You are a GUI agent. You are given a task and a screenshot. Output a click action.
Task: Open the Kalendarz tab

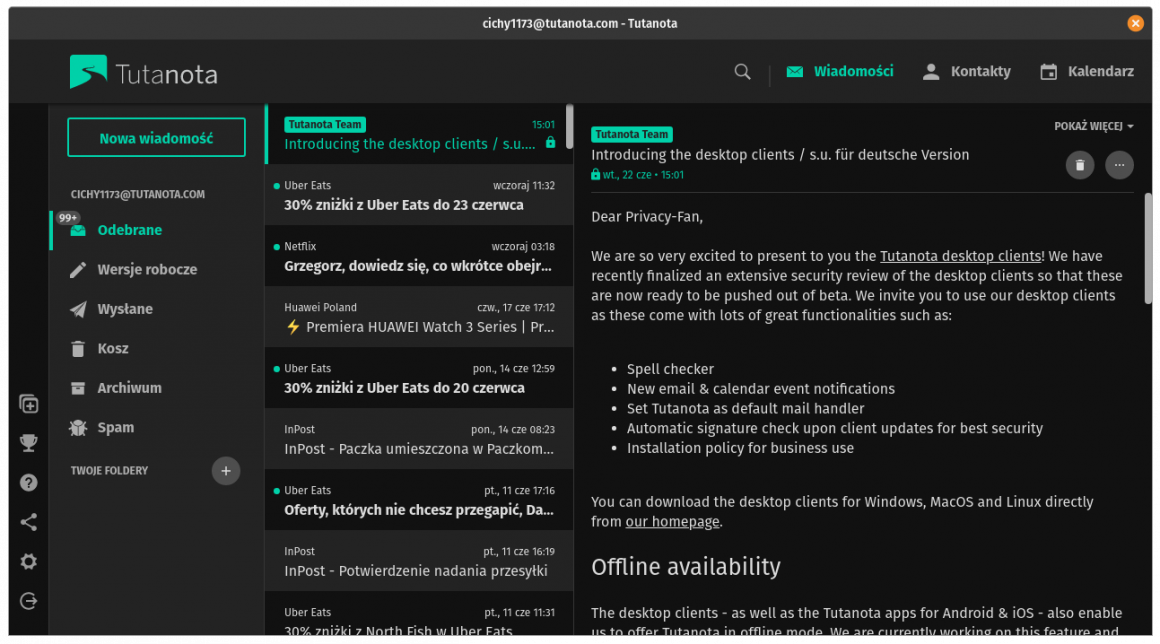[x=1086, y=72]
